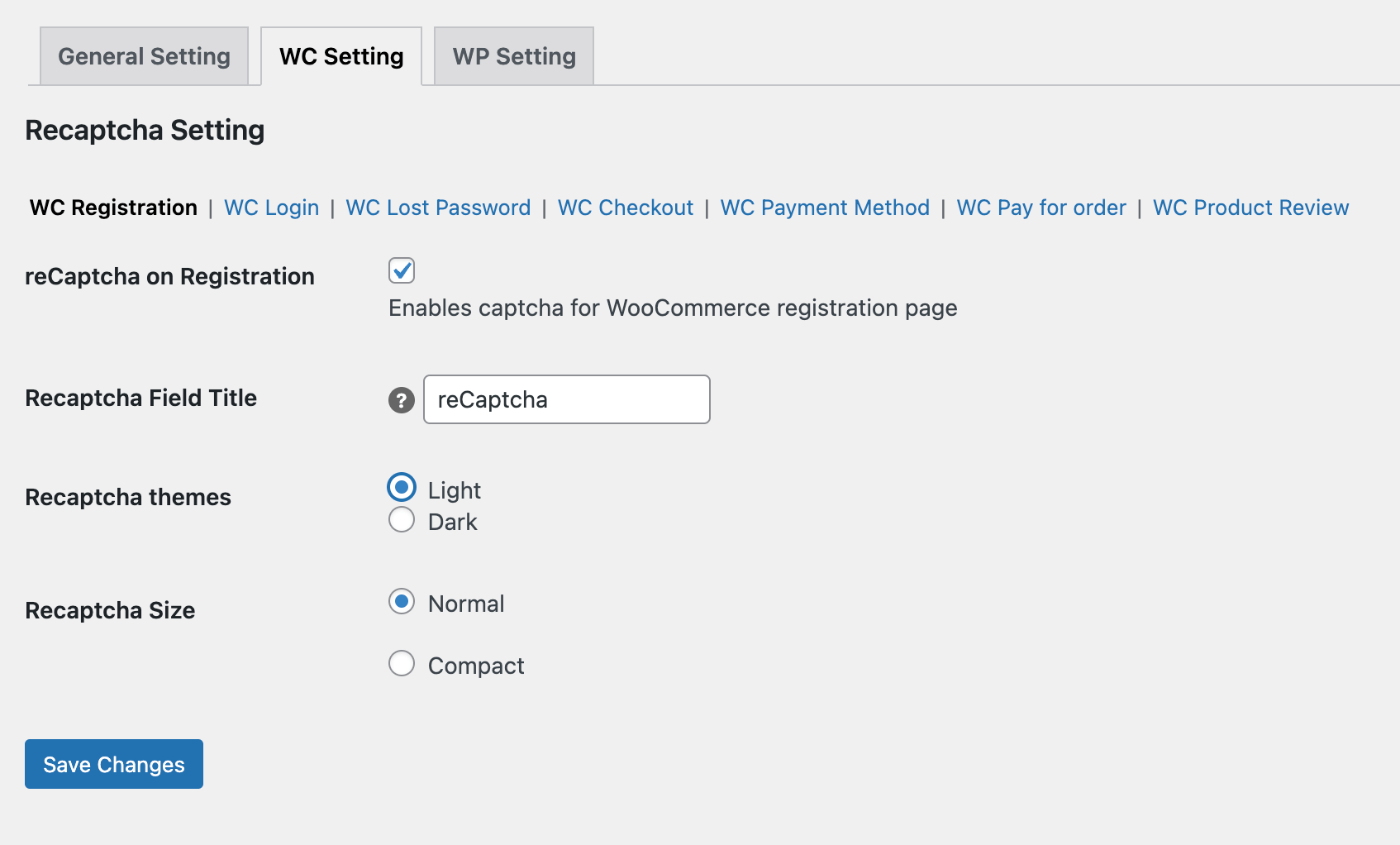The height and width of the screenshot is (845, 1400).
Task: Click the Recaptcha Setting page heading
Action: point(145,130)
